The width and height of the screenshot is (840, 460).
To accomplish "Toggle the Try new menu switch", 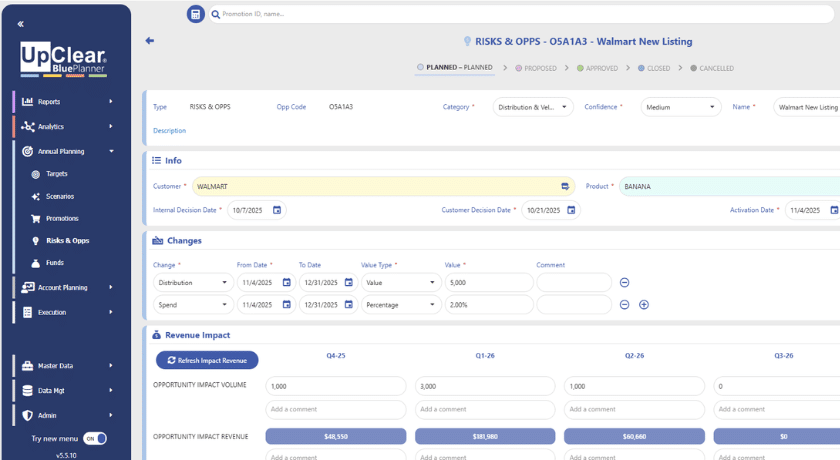I will point(94,438).
